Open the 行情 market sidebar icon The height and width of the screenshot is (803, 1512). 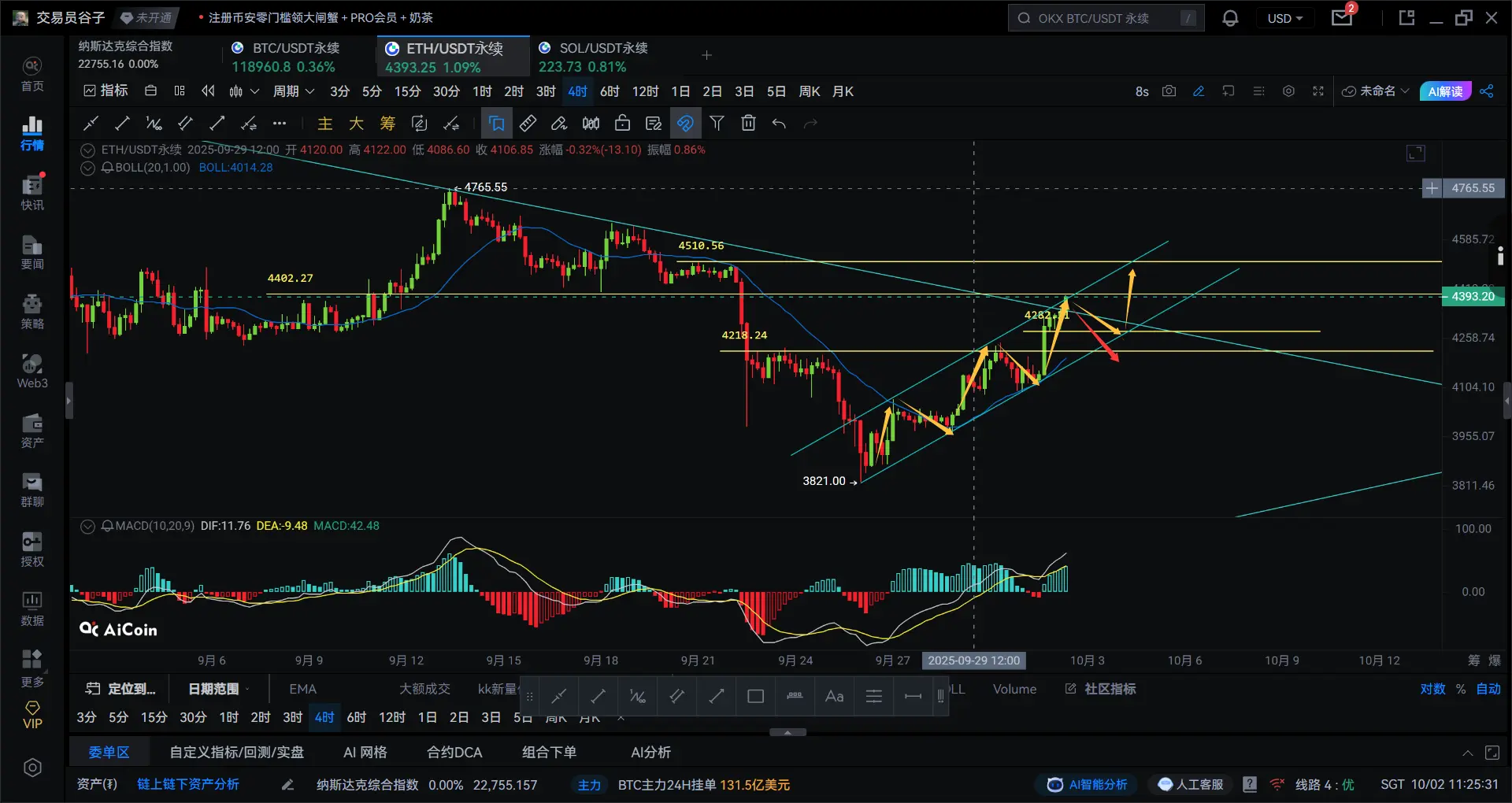[32, 134]
